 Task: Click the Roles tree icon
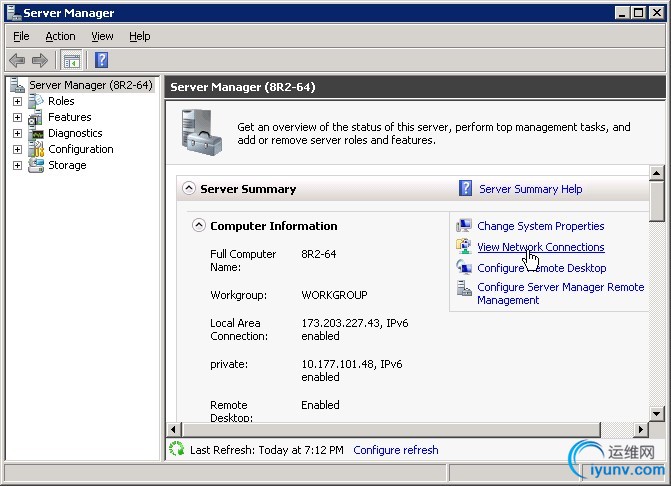(36, 101)
